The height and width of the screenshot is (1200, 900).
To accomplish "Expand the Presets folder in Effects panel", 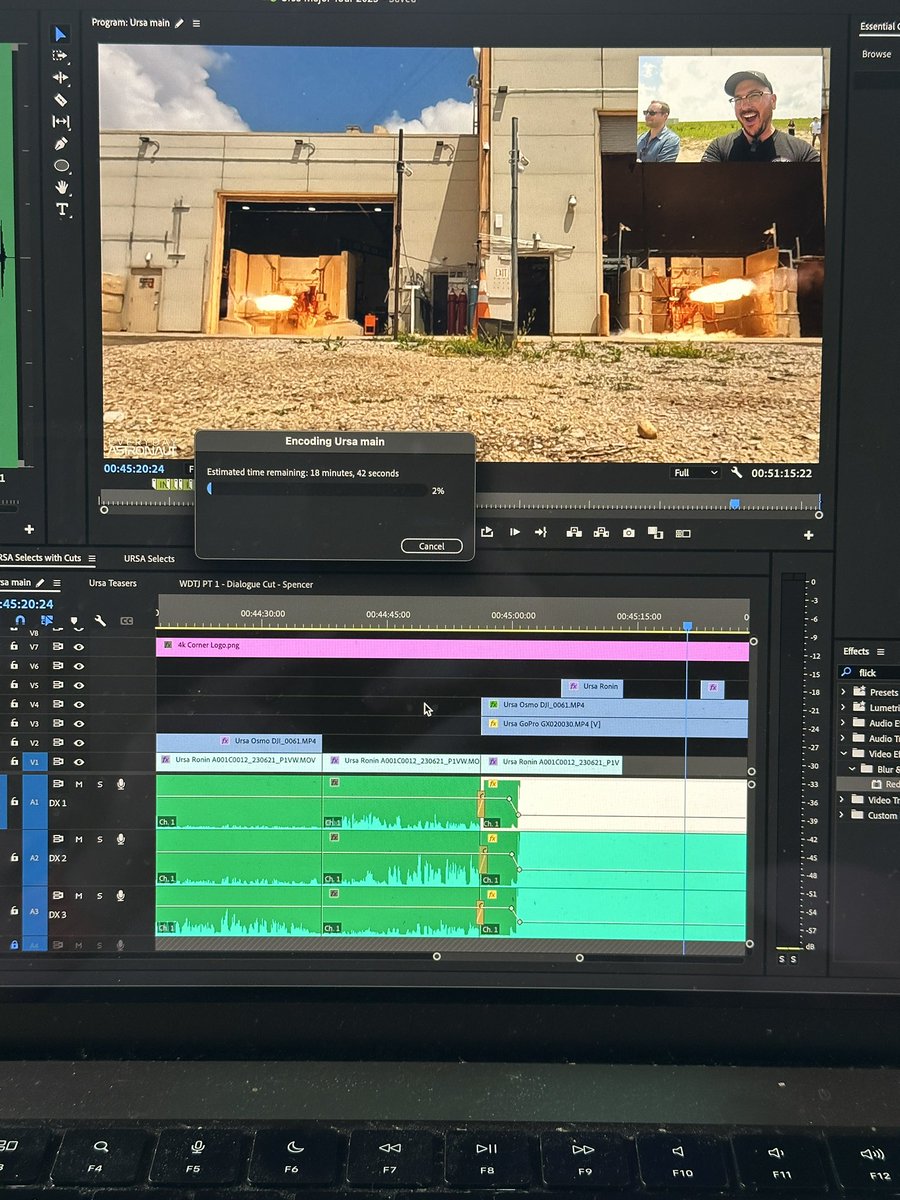I will [x=843, y=692].
